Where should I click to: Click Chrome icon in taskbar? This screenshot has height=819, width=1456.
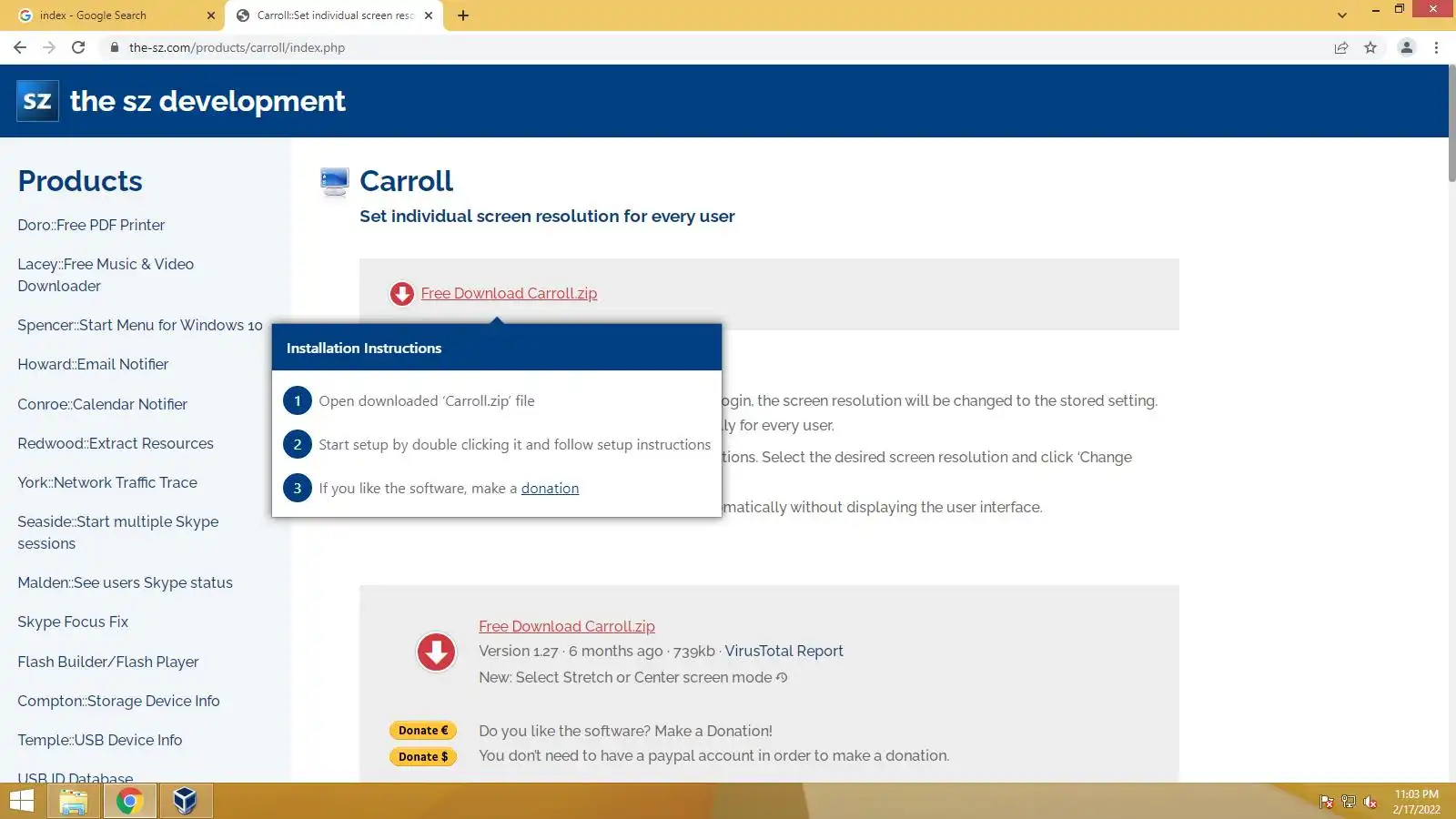pos(129,801)
